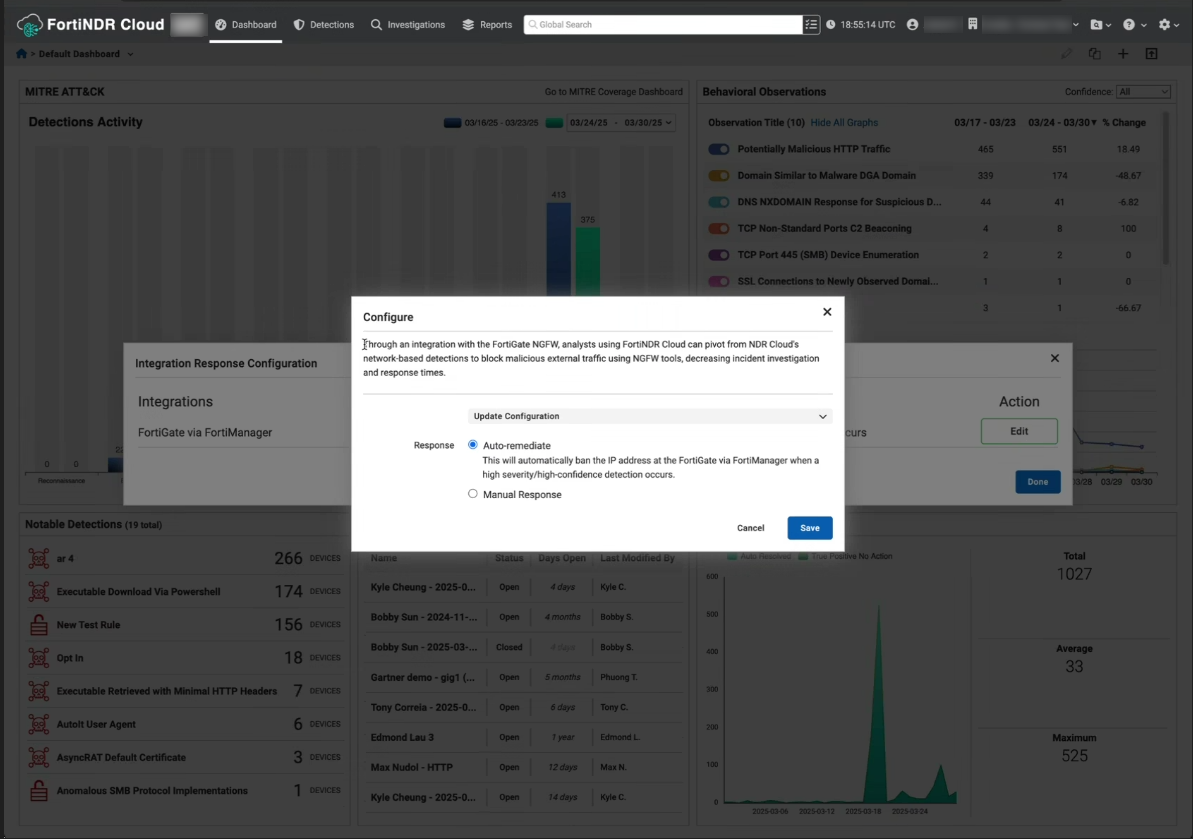Open the Detections tab
1193x839 pixels.
tap(323, 24)
